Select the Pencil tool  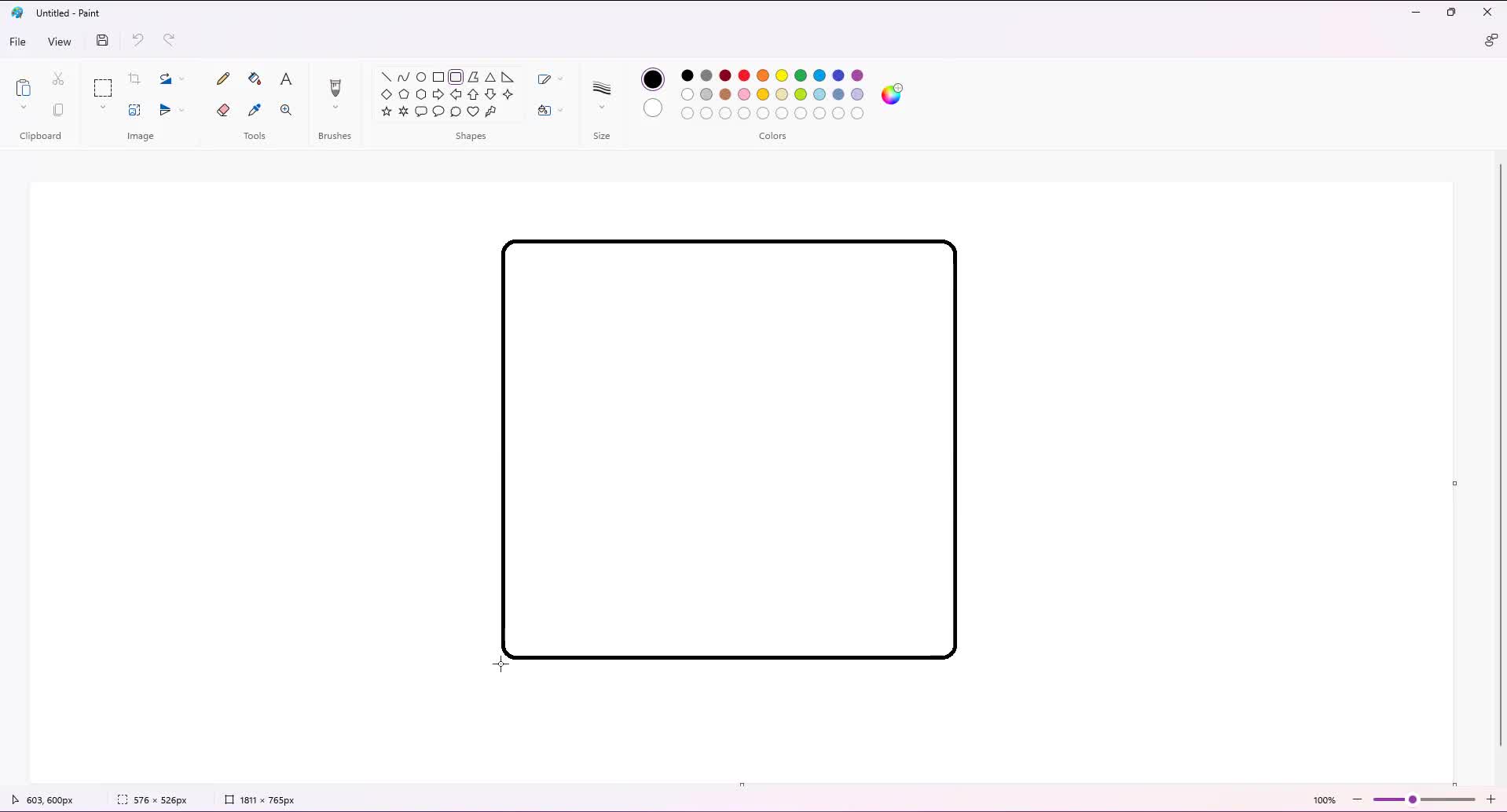(x=223, y=79)
